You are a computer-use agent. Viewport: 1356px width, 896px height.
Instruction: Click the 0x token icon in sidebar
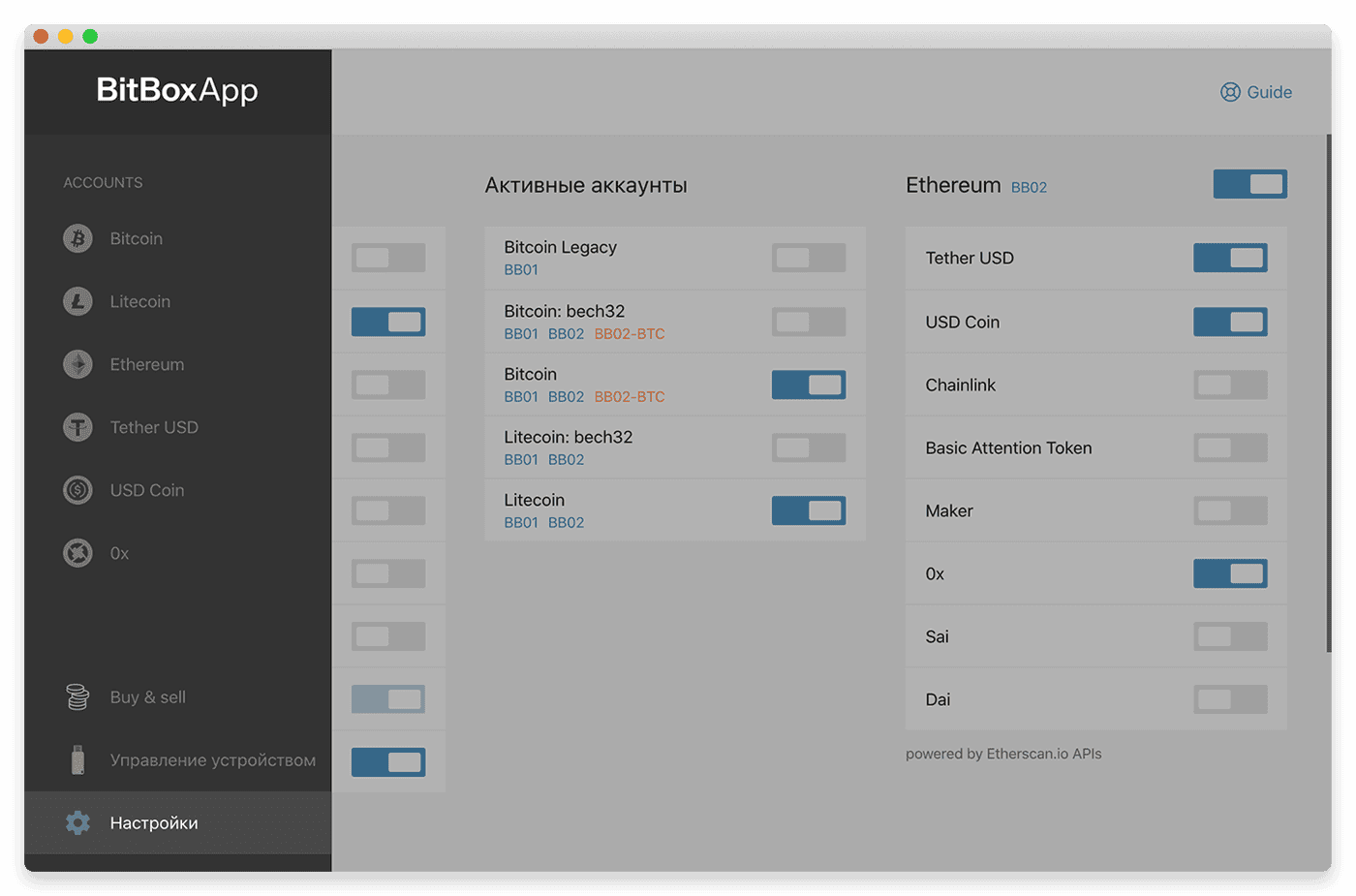(x=77, y=553)
